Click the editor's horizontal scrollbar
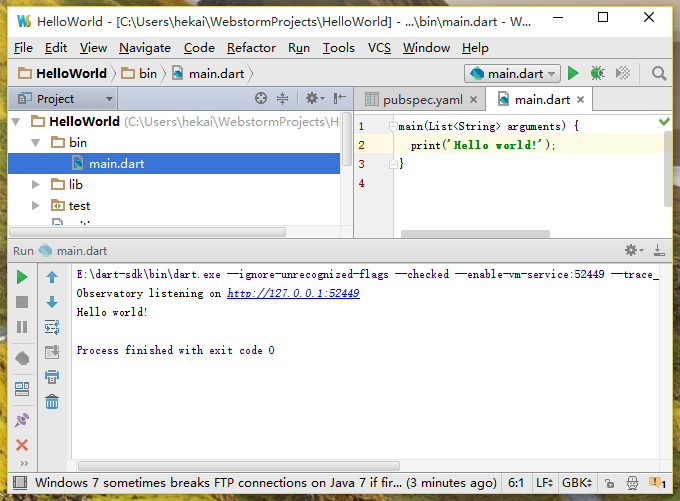The width and height of the screenshot is (680, 501). tap(475, 234)
